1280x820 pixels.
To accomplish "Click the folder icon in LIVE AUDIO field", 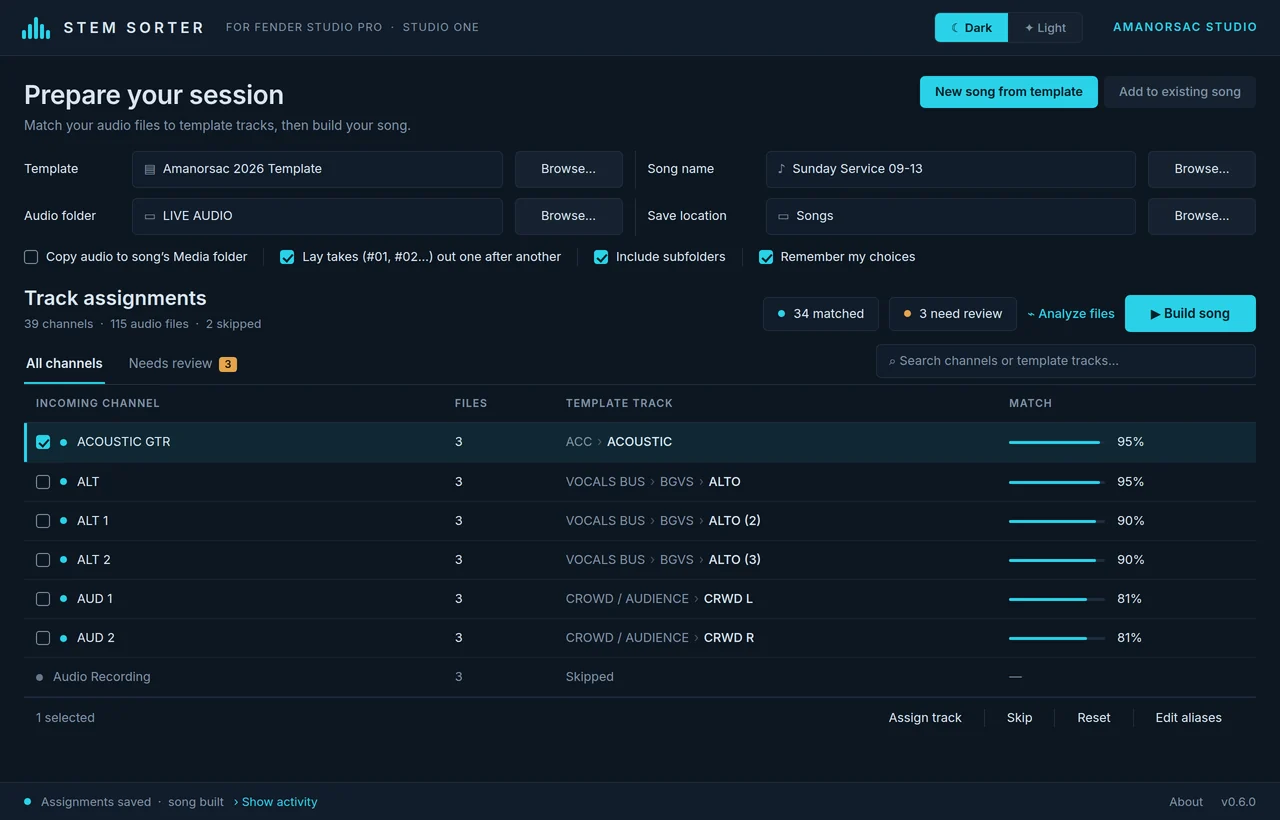I will 150,216.
